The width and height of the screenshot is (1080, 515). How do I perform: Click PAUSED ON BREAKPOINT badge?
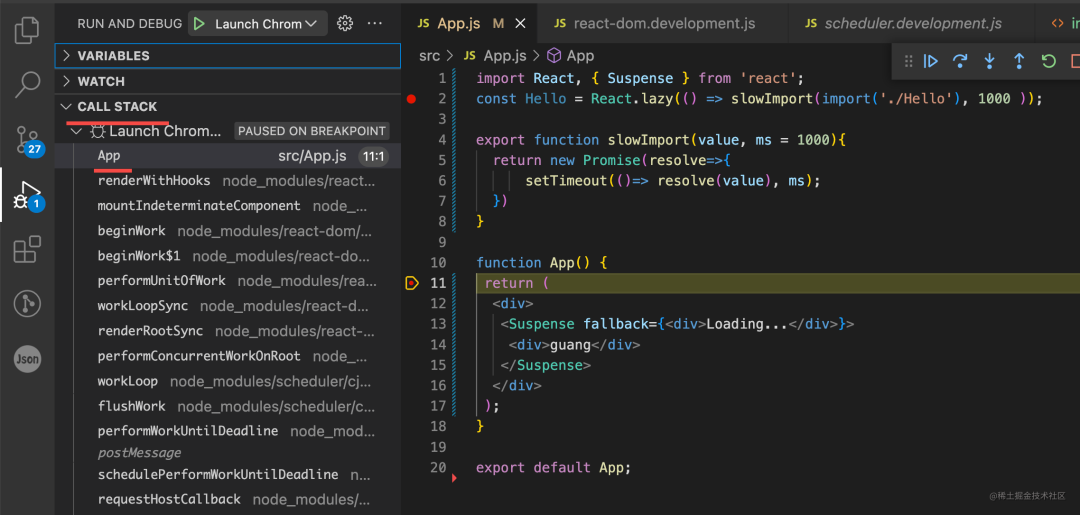(312, 131)
